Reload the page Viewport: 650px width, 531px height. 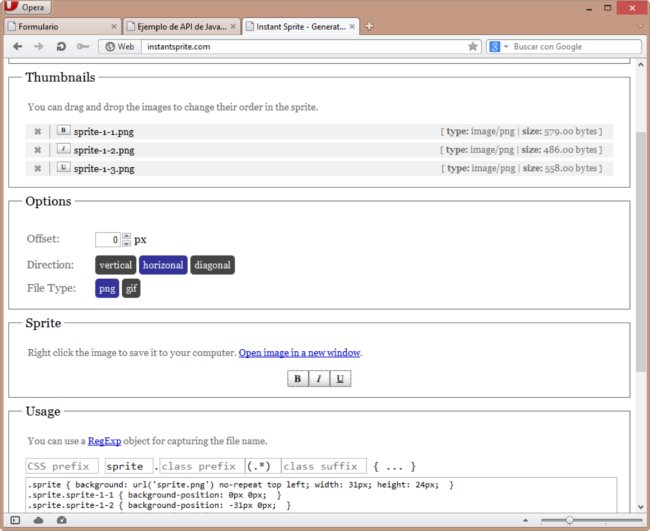(61, 46)
